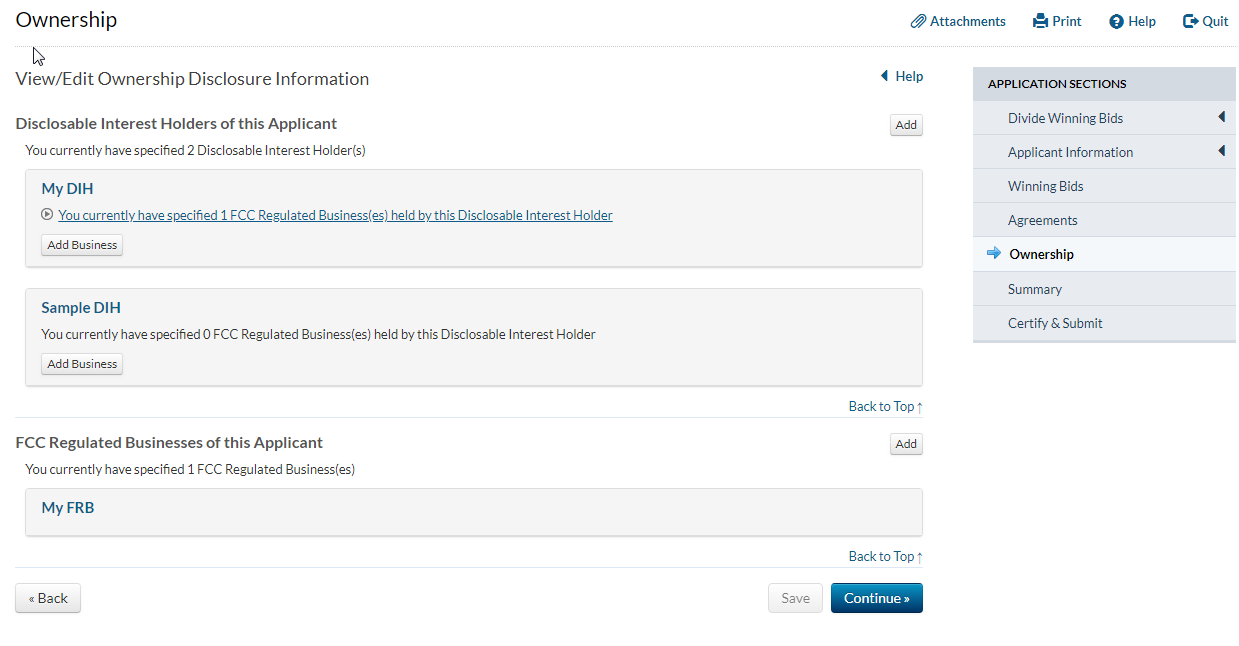Collapse the Applicant Information section arrow
The image size is (1239, 646).
[1221, 152]
